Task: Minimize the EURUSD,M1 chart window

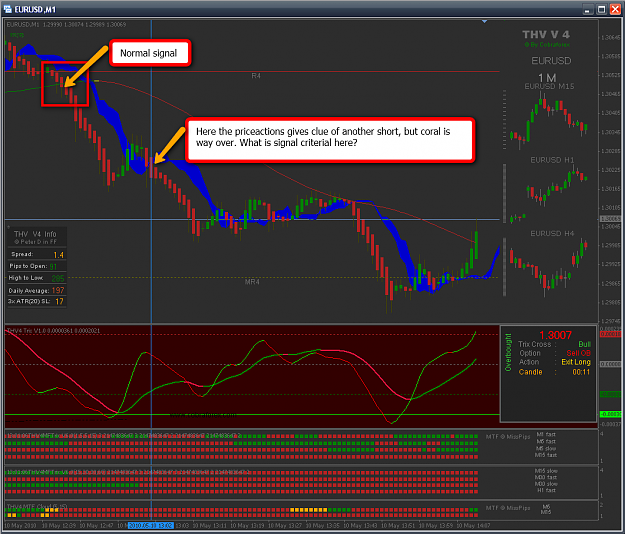Action: [587, 9]
